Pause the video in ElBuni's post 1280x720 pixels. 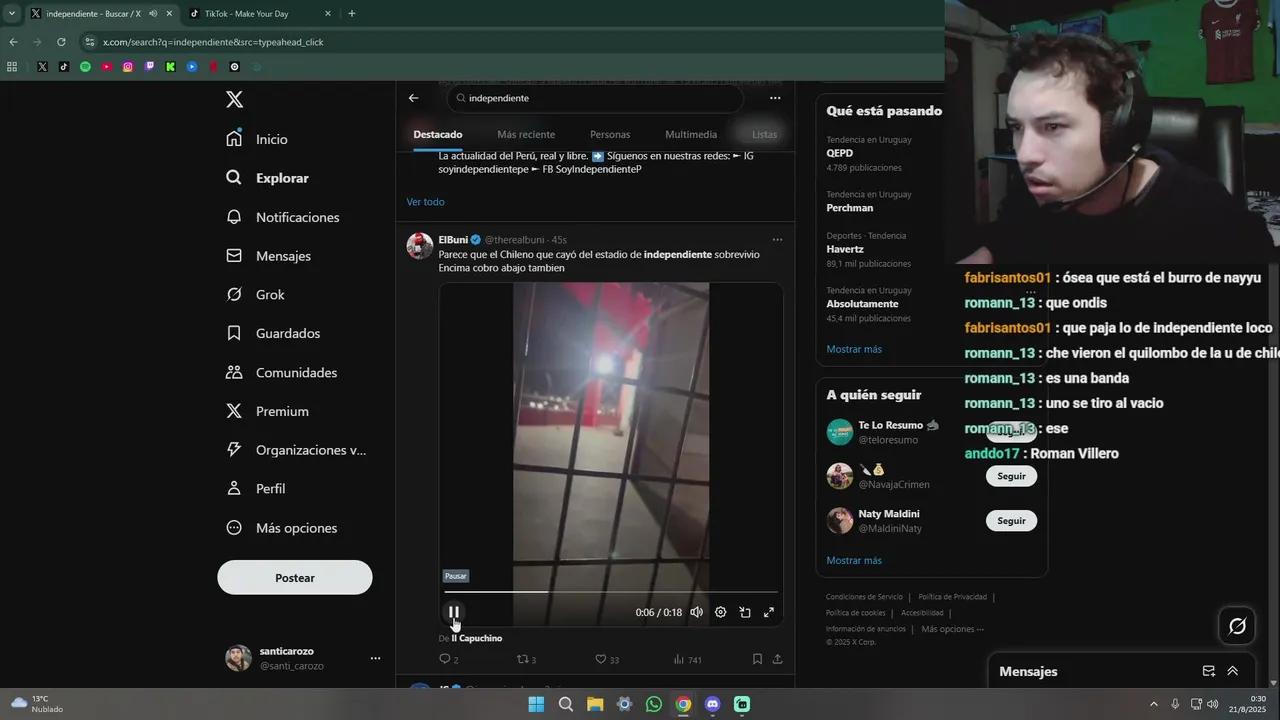click(x=454, y=612)
